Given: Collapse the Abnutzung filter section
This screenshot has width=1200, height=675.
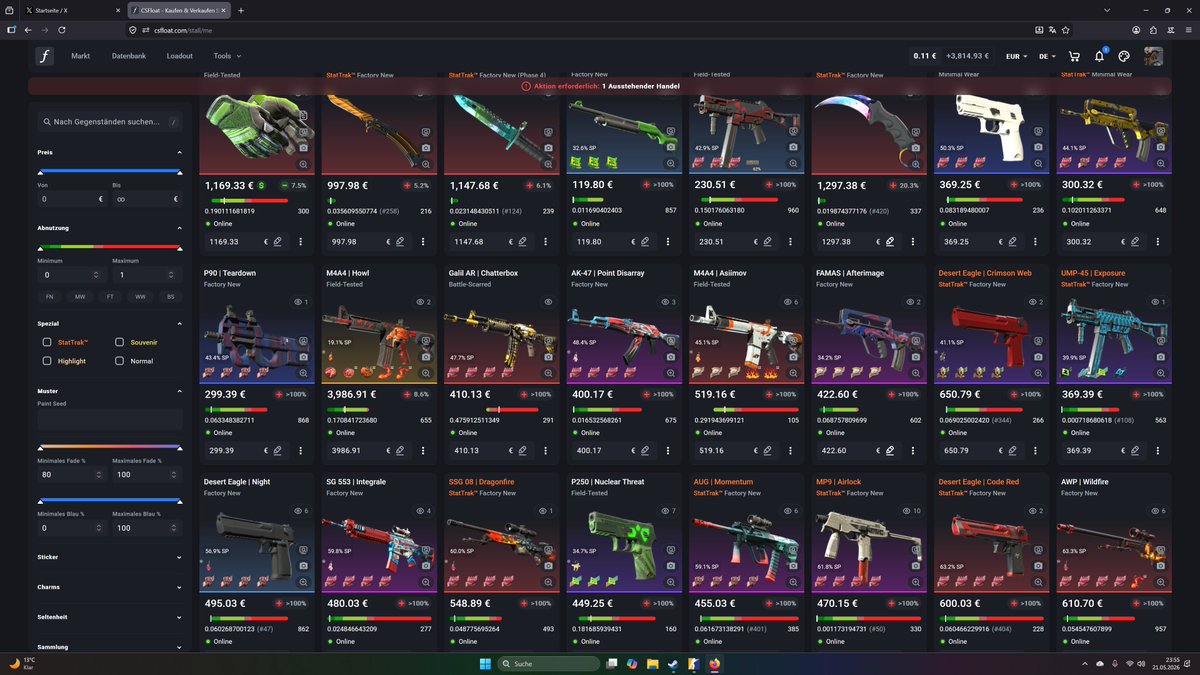Looking at the screenshot, I should coord(179,228).
